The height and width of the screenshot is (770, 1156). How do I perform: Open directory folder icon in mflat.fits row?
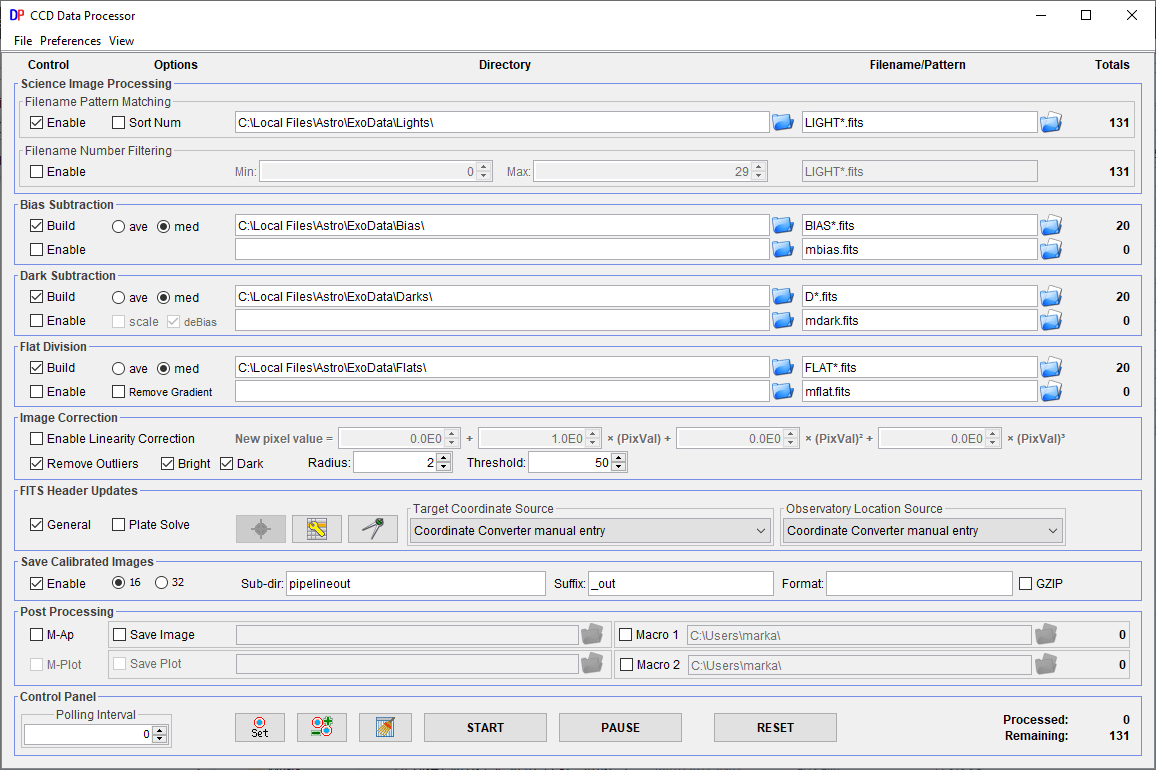tap(782, 391)
